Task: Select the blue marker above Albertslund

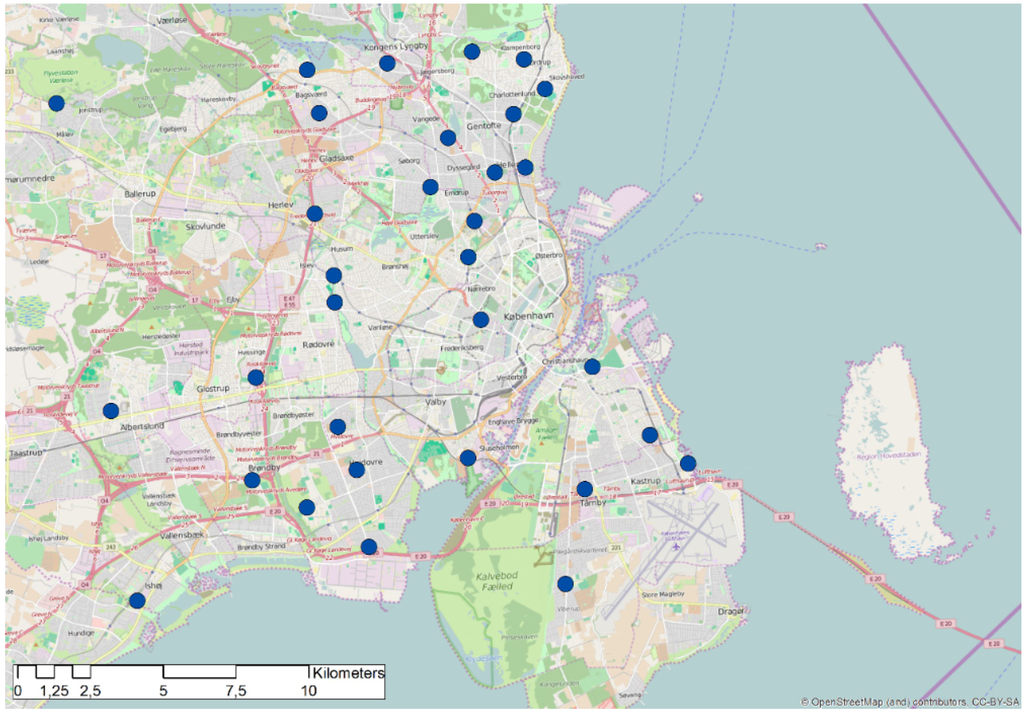Action: coord(111,410)
